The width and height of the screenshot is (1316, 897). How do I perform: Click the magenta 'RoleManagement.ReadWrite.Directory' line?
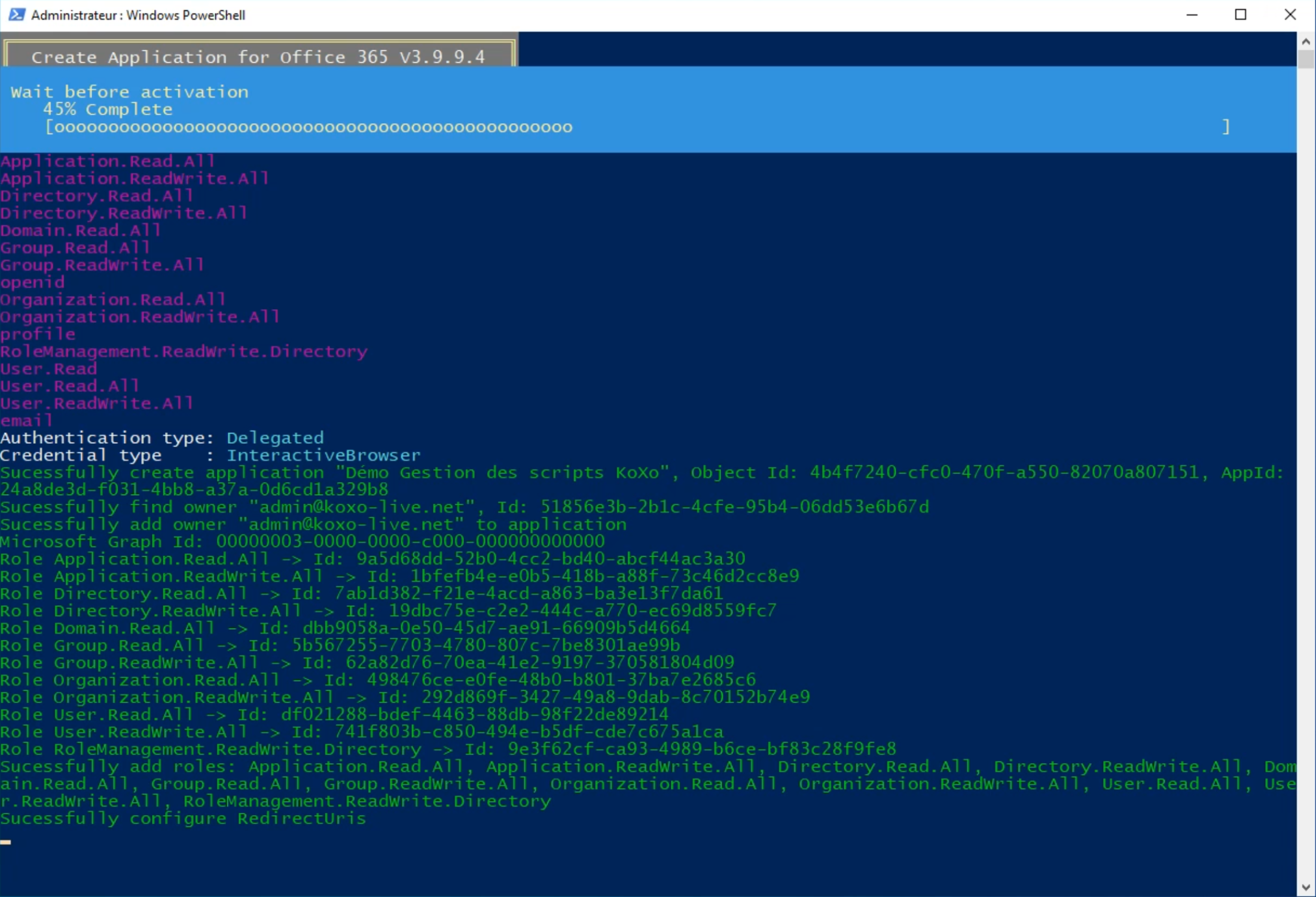point(184,352)
